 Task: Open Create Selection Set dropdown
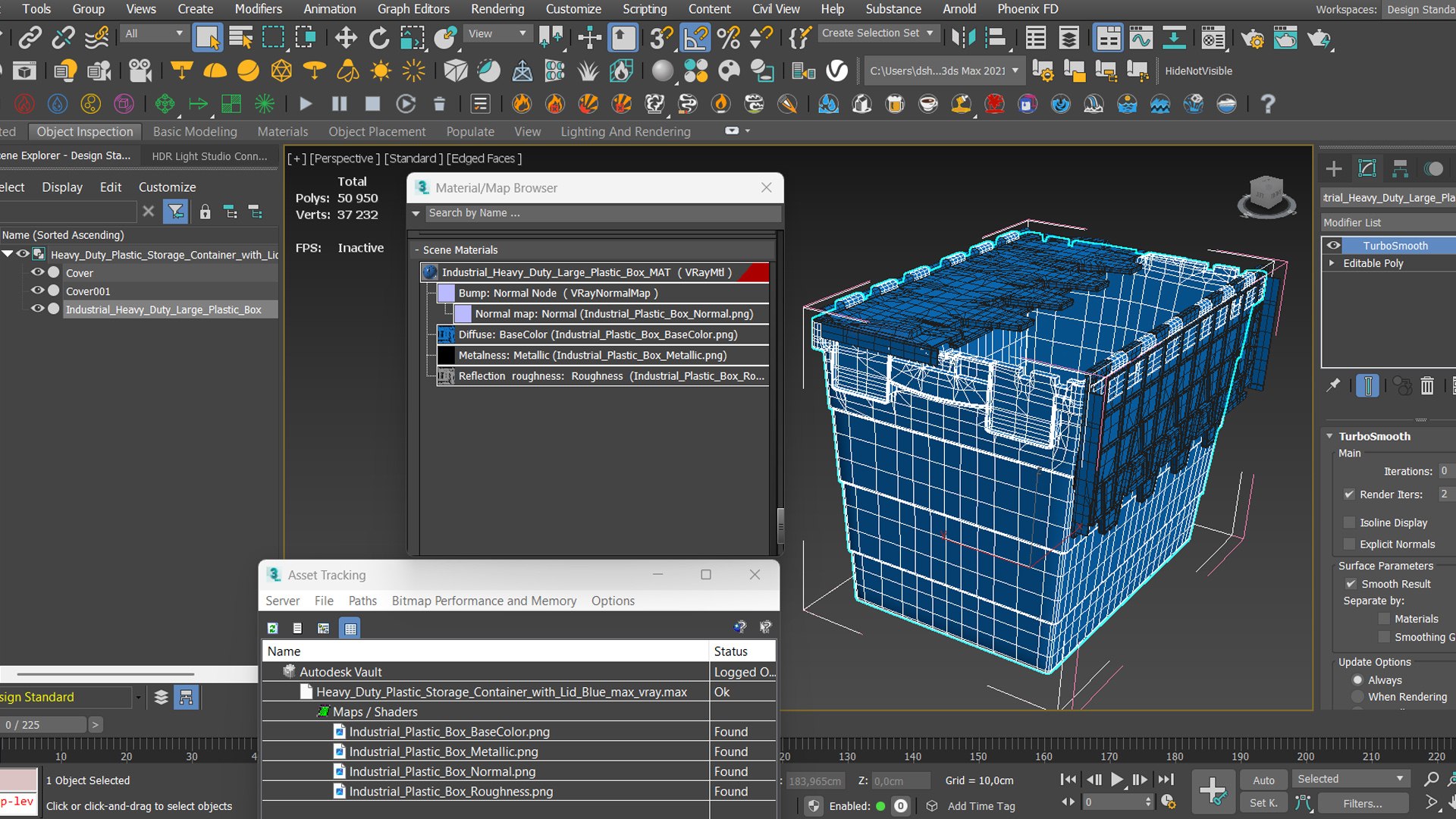878,33
